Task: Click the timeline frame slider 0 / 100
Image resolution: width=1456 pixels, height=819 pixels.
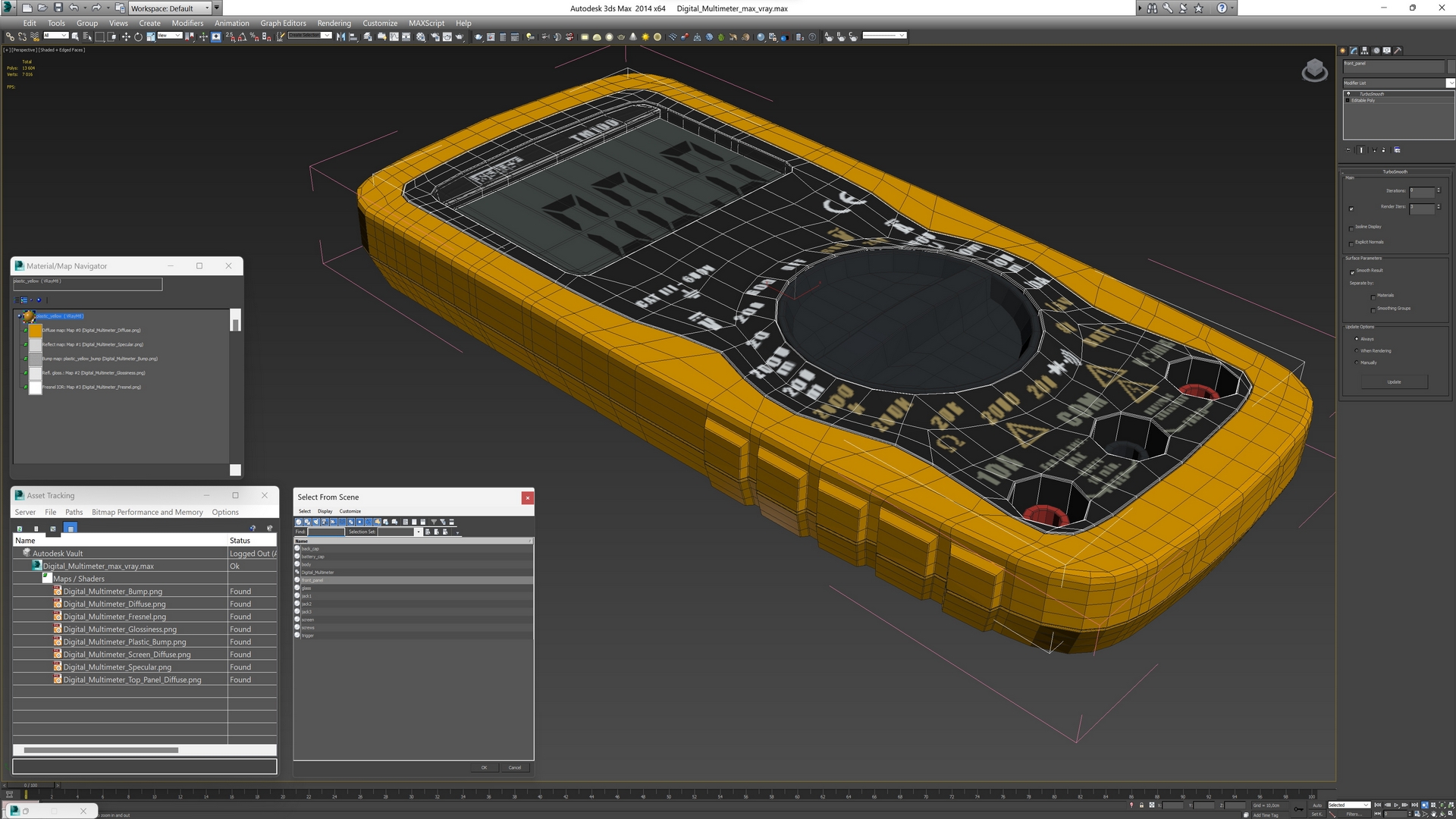Action: pyautogui.click(x=30, y=785)
